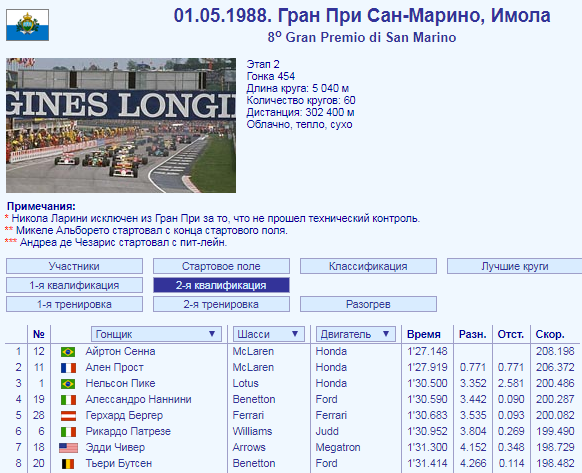This screenshot has height=473, width=582.
Task: Click the note about Микеле Альборето
Action: [x=146, y=230]
